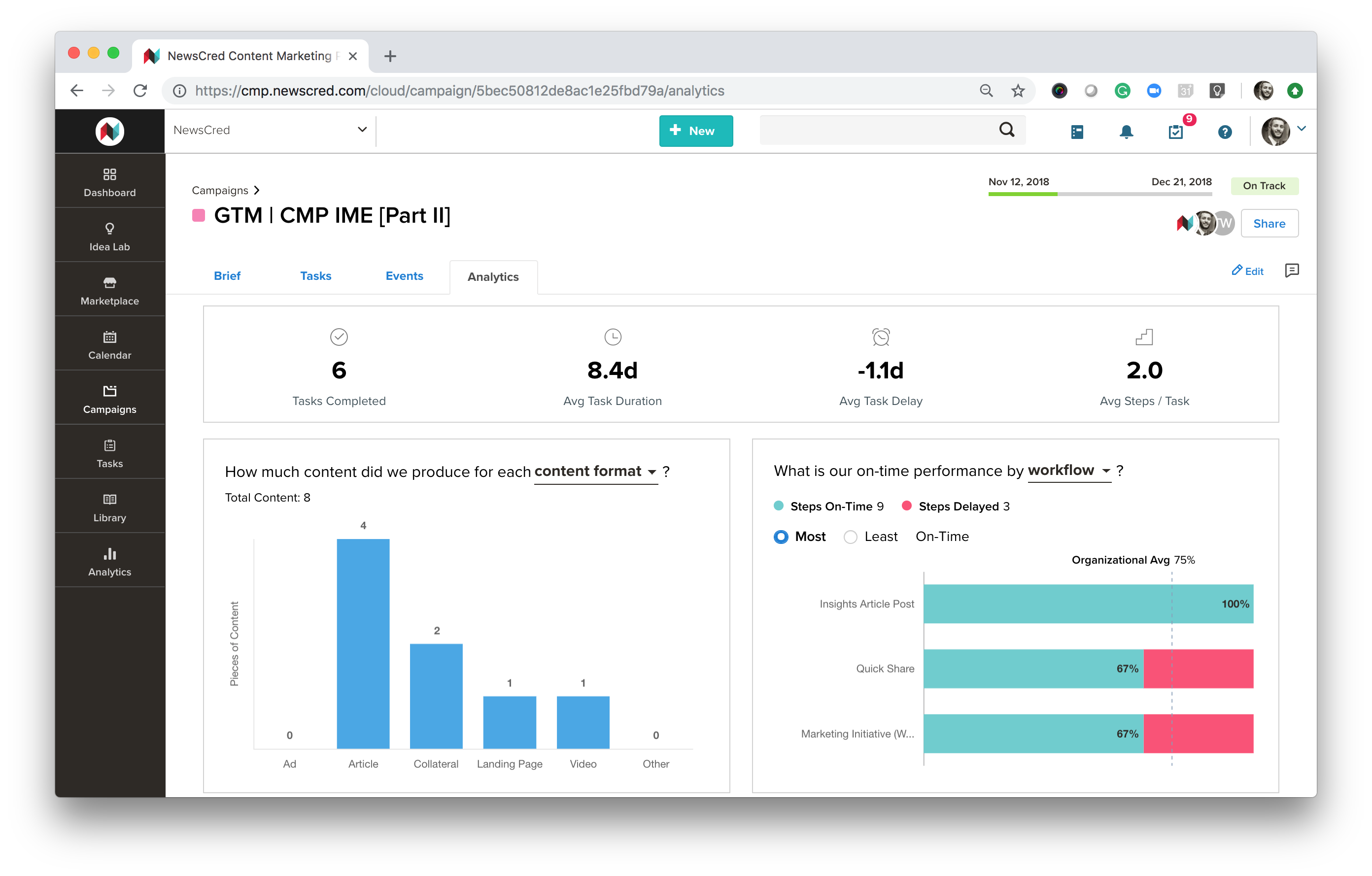
Task: Click the Share button
Action: [x=1269, y=223]
